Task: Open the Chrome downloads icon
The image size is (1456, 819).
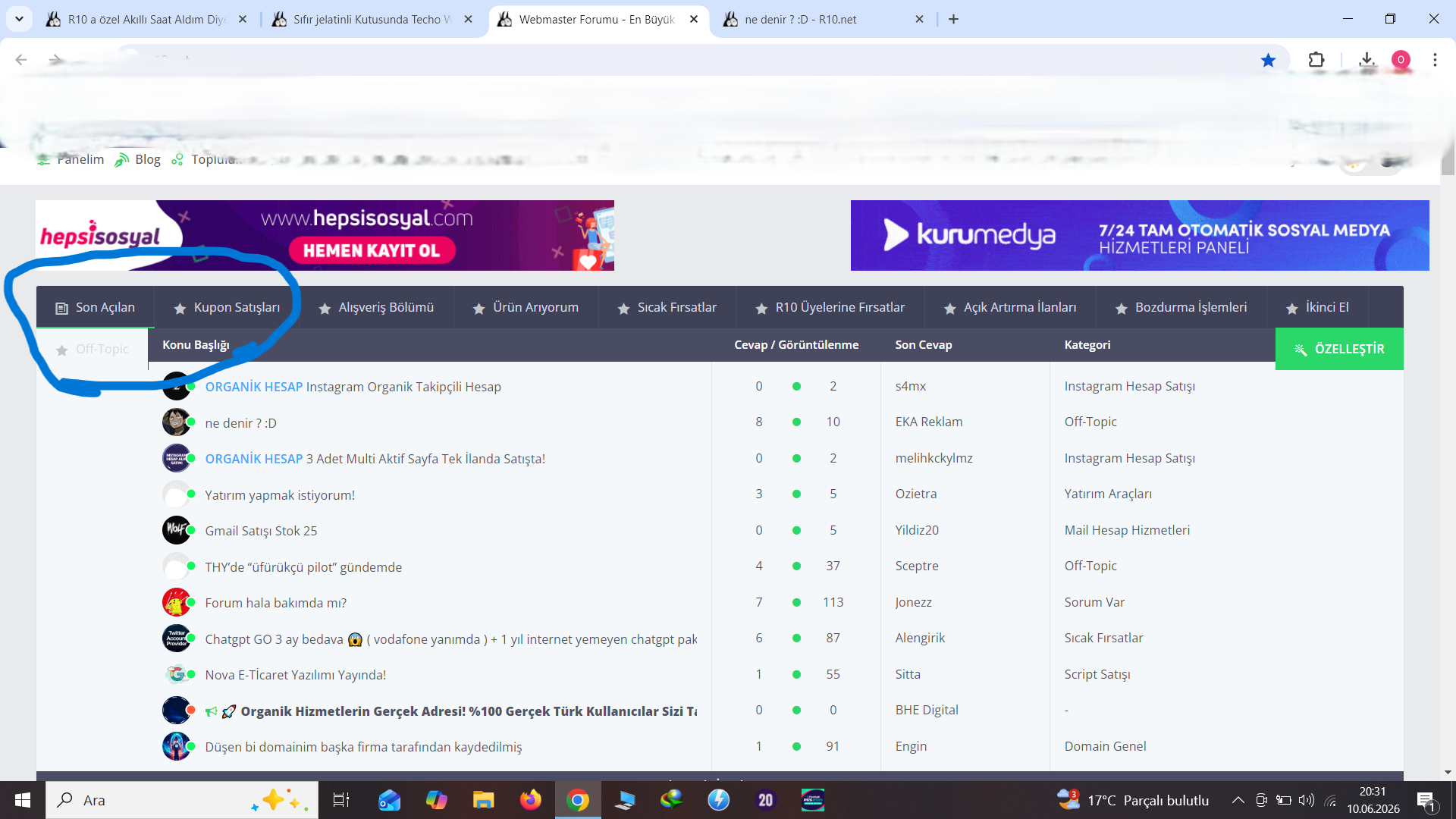Action: tap(1367, 60)
